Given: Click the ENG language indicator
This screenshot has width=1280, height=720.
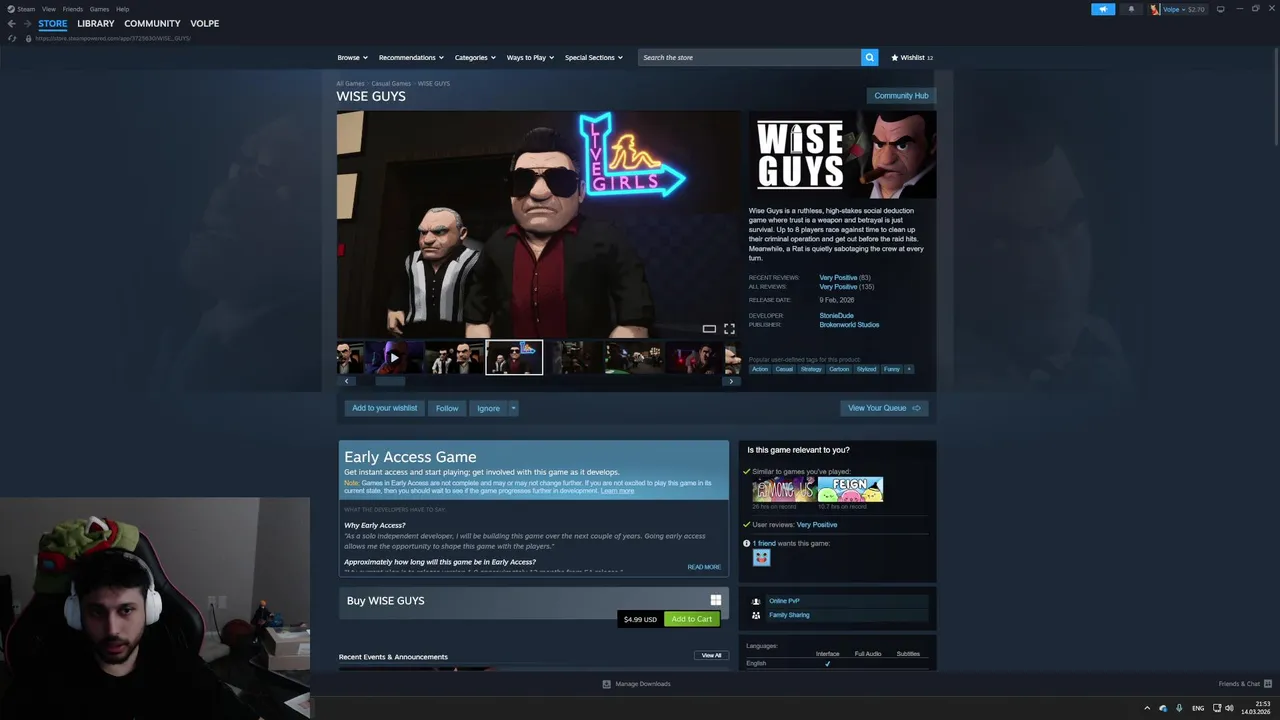Looking at the screenshot, I should pyautogui.click(x=1198, y=708).
